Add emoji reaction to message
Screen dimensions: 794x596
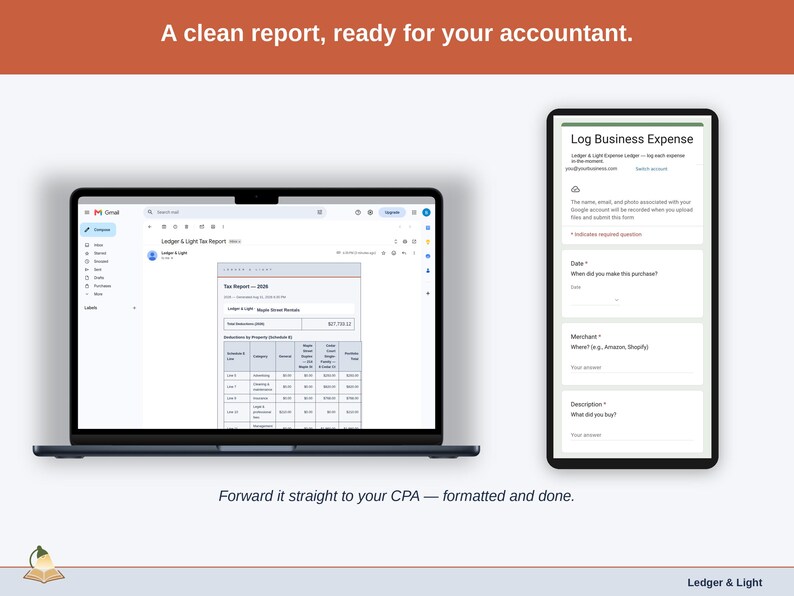point(393,253)
